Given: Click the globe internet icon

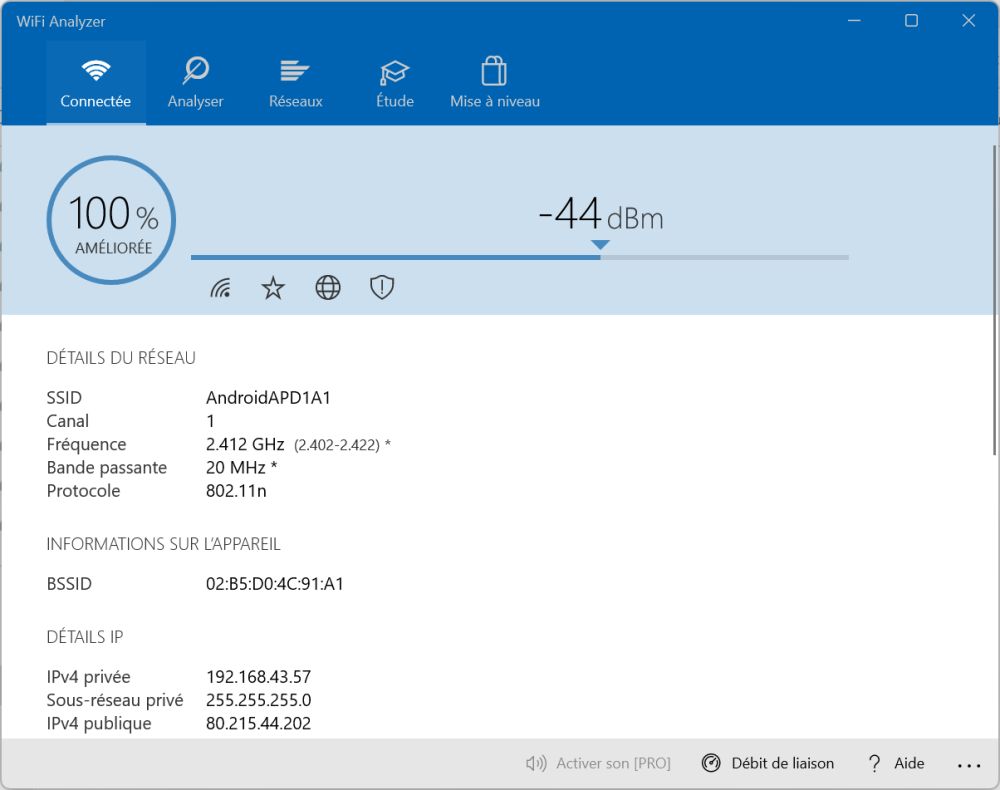Looking at the screenshot, I should point(328,289).
